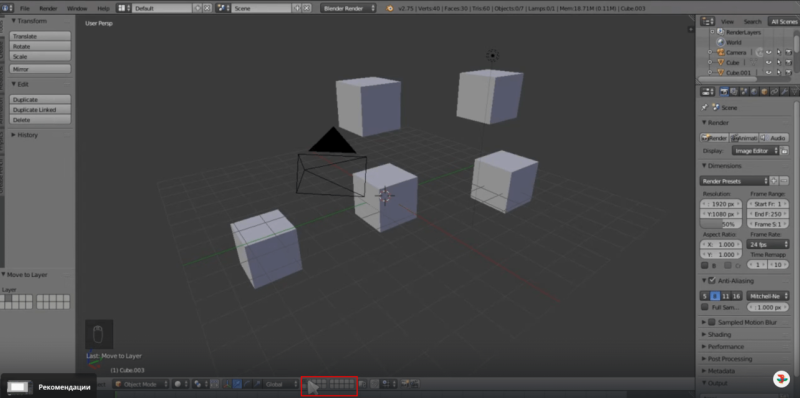The width and height of the screenshot is (800, 398).
Task: Click the OpenGL render image icon
Action: (x=404, y=384)
